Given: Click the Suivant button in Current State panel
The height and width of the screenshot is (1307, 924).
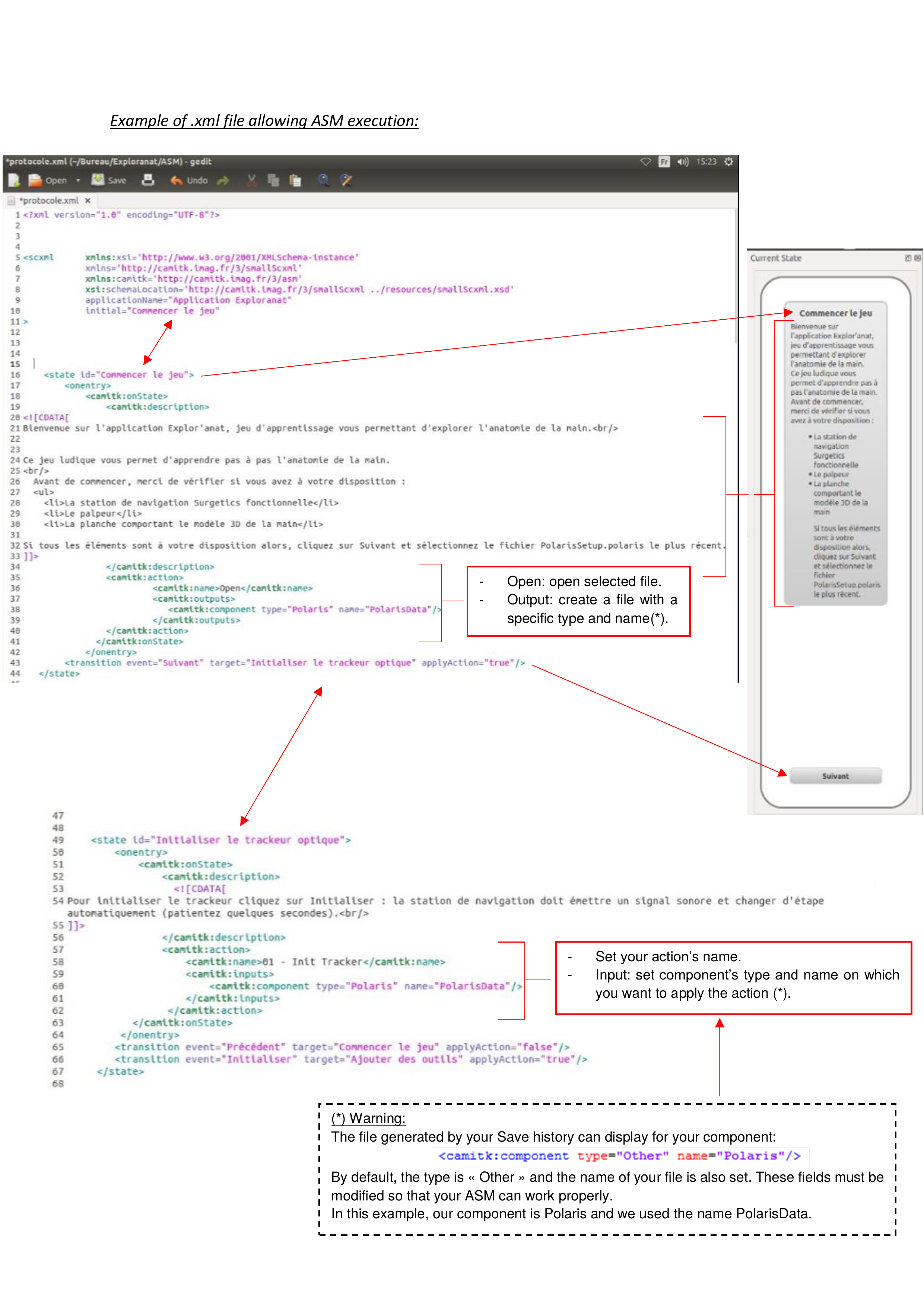Looking at the screenshot, I should (x=835, y=776).
